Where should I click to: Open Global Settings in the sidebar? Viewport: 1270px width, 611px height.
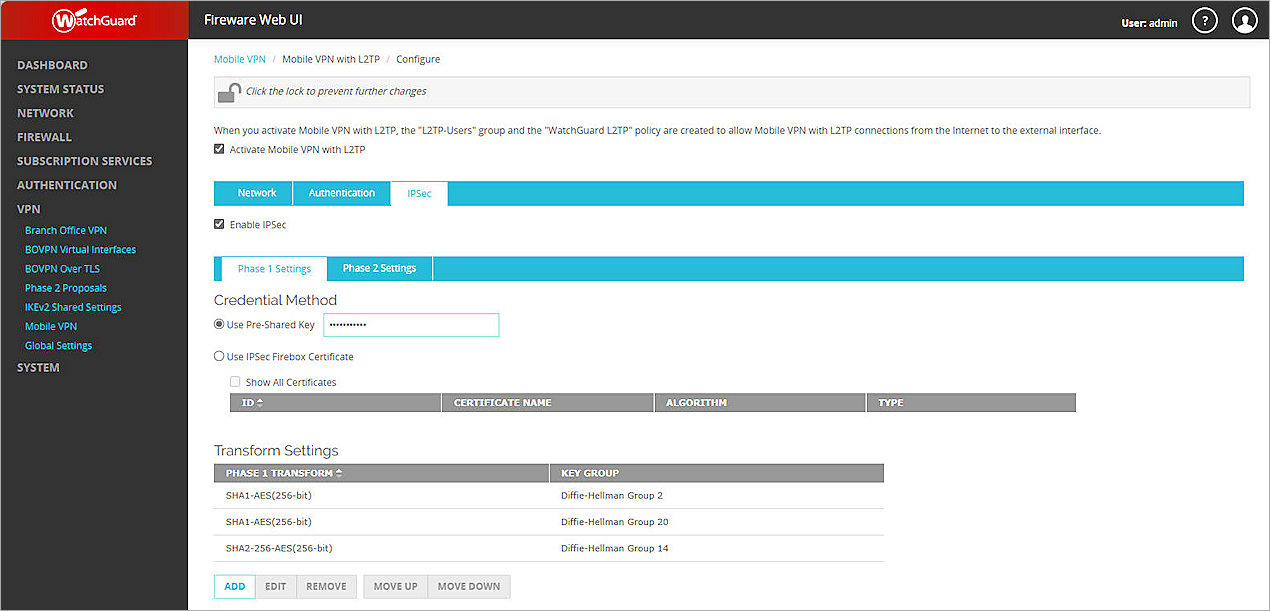coord(58,345)
